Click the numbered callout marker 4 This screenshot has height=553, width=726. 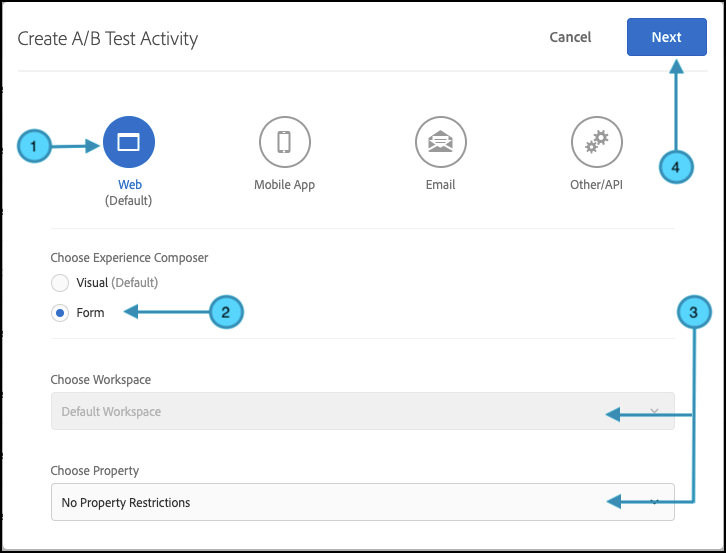[x=676, y=167]
